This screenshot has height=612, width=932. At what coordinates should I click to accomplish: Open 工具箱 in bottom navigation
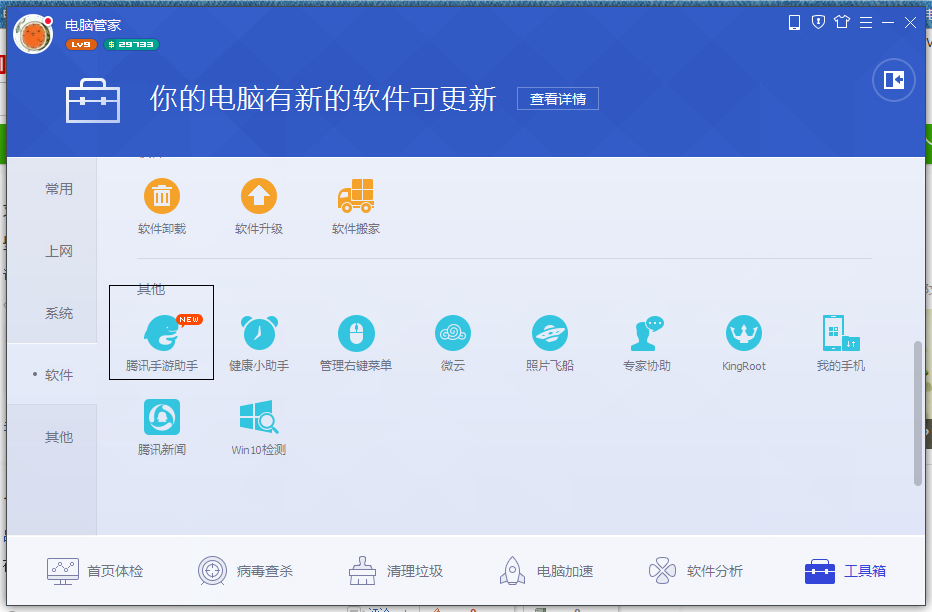pyautogui.click(x=845, y=571)
